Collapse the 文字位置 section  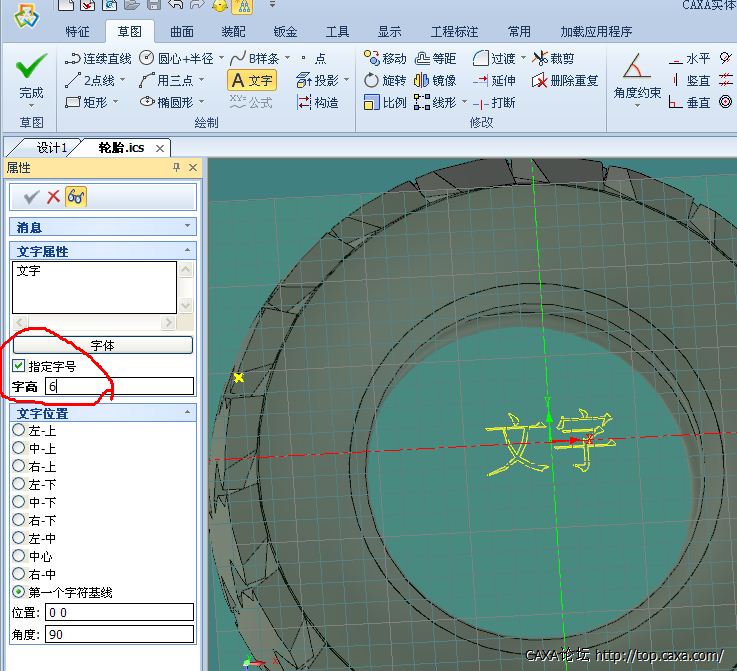(x=188, y=413)
